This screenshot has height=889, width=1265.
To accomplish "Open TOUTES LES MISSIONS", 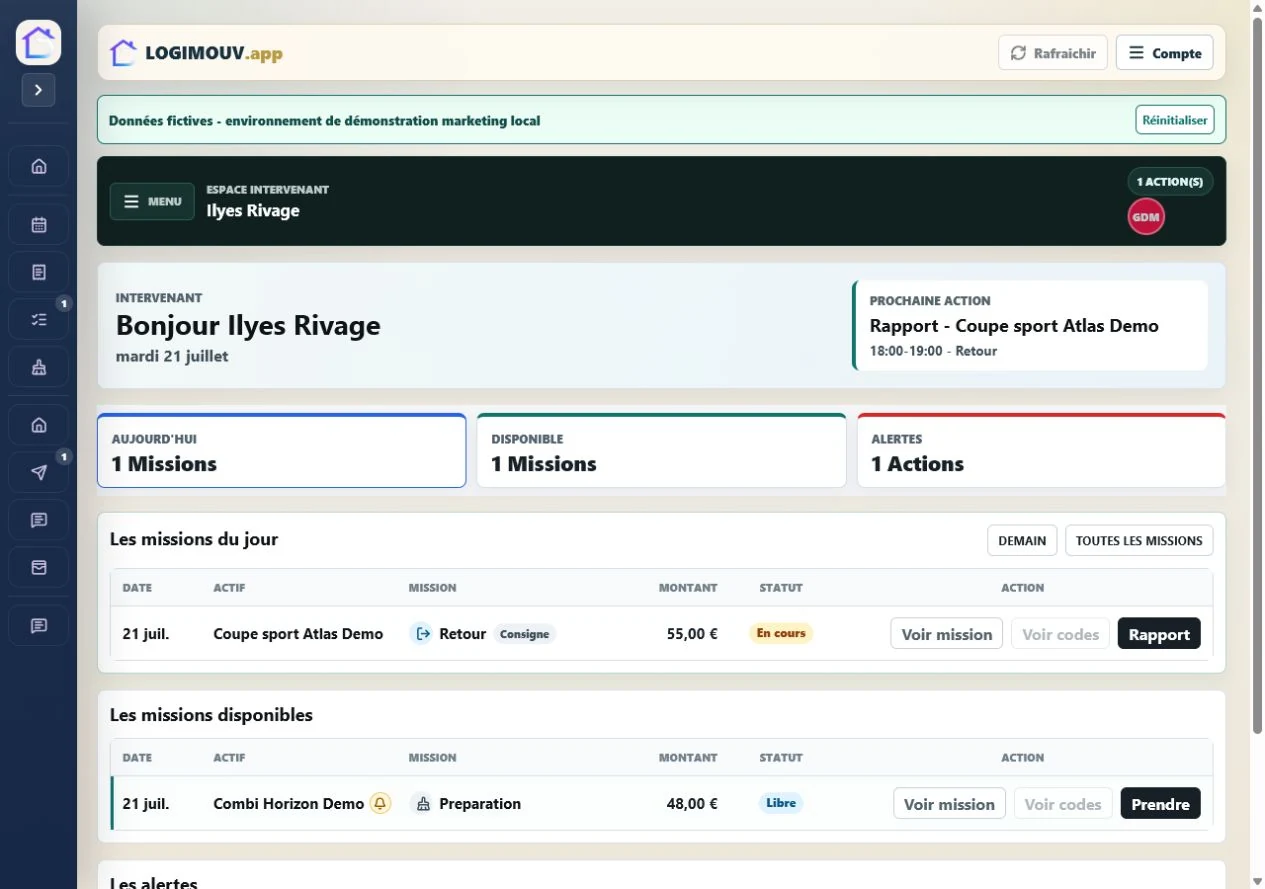I will 1139,541.
